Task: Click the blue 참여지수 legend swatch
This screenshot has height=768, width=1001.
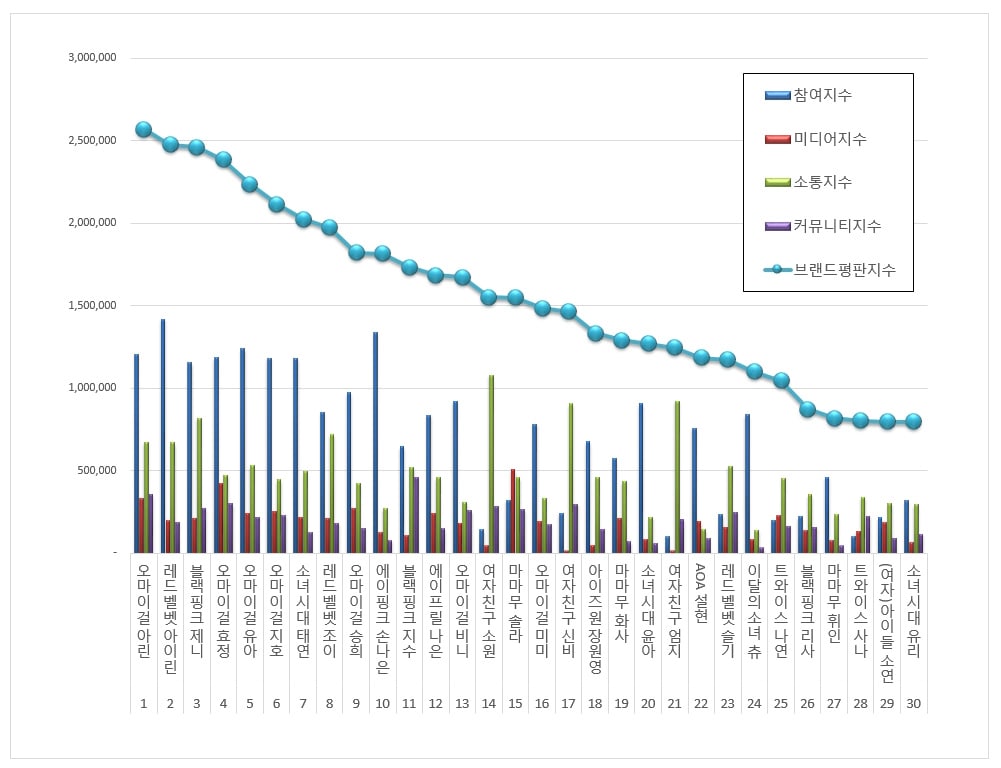Action: pyautogui.click(x=778, y=96)
